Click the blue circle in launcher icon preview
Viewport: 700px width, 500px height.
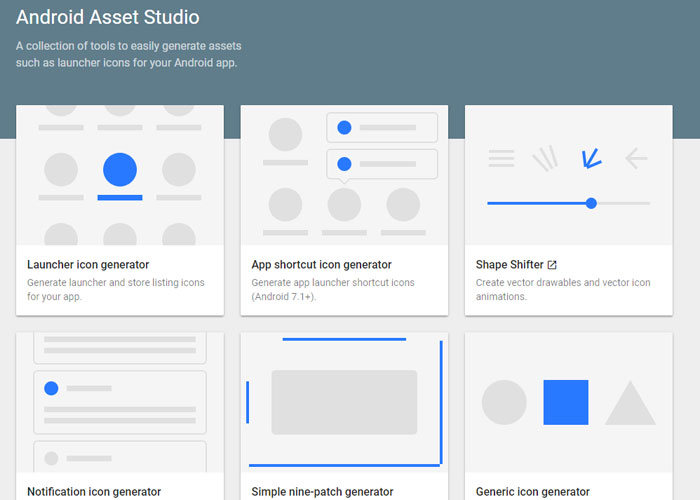coord(120,169)
